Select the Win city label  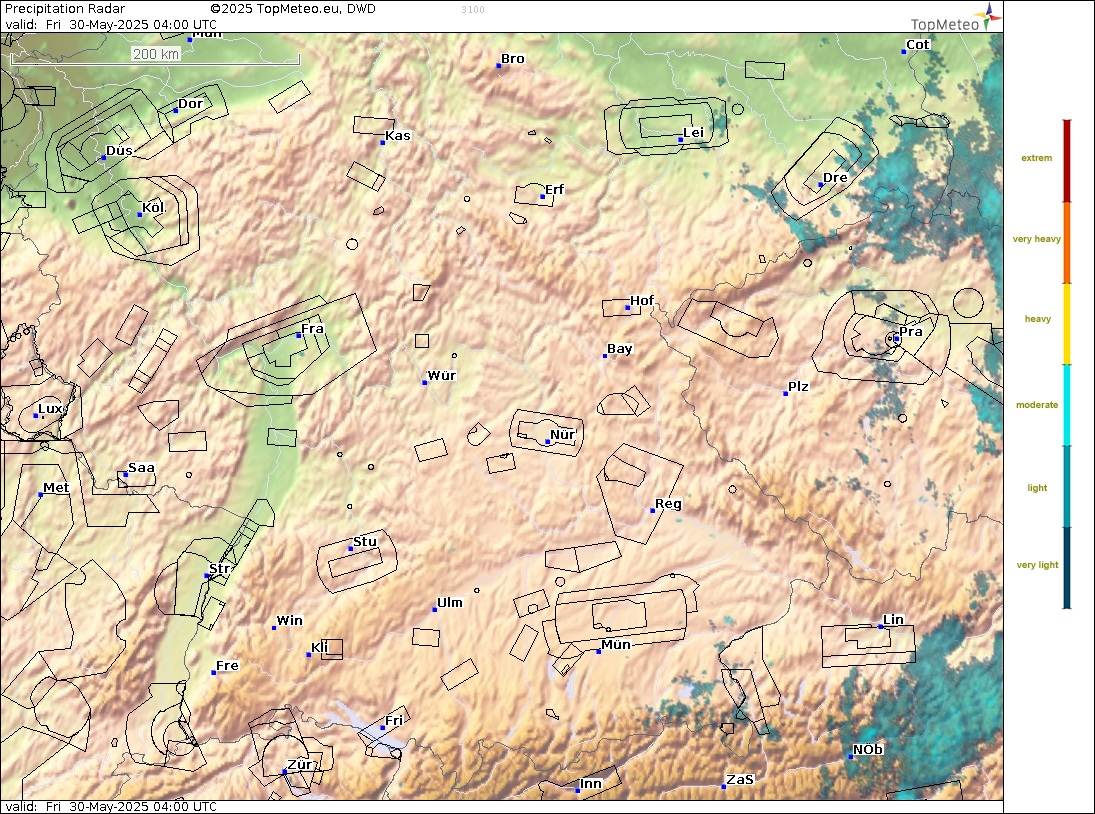pos(289,621)
